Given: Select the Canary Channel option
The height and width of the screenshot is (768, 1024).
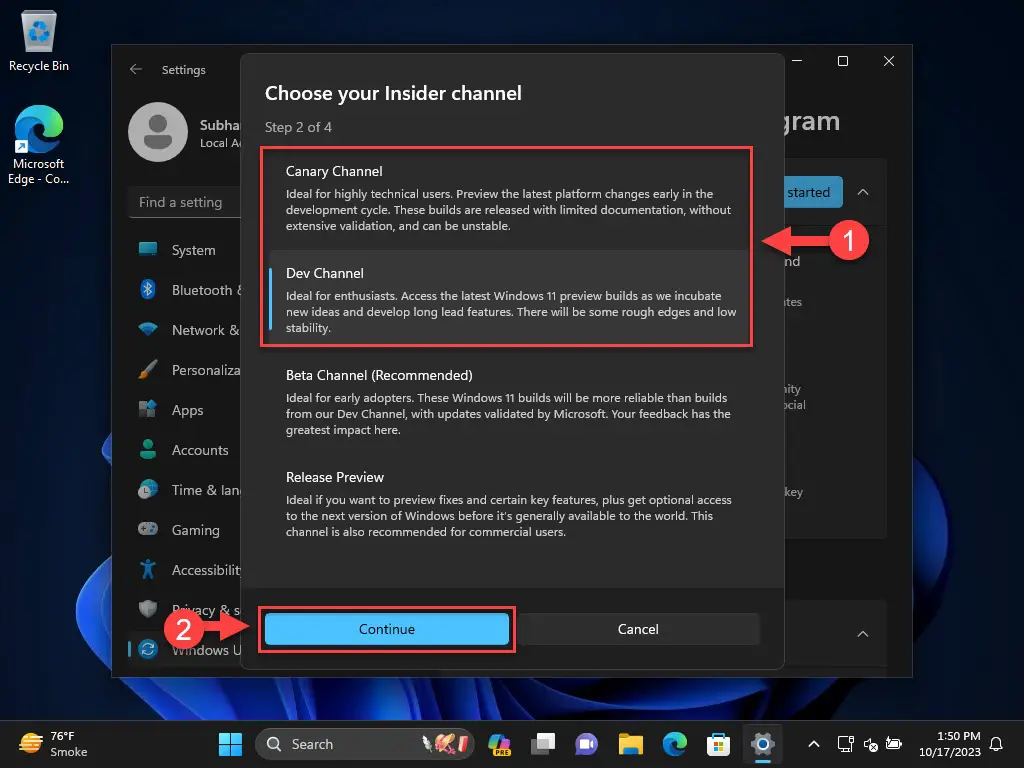Looking at the screenshot, I should pyautogui.click(x=507, y=198).
